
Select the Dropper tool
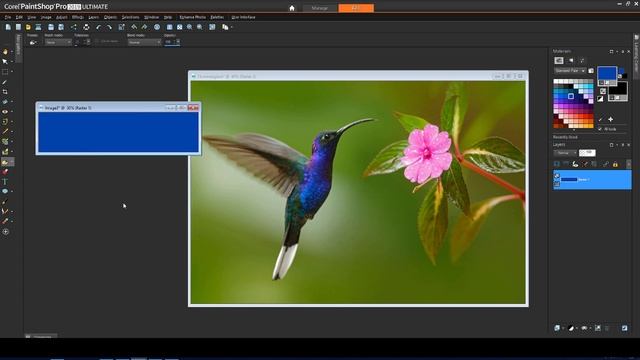(5, 82)
